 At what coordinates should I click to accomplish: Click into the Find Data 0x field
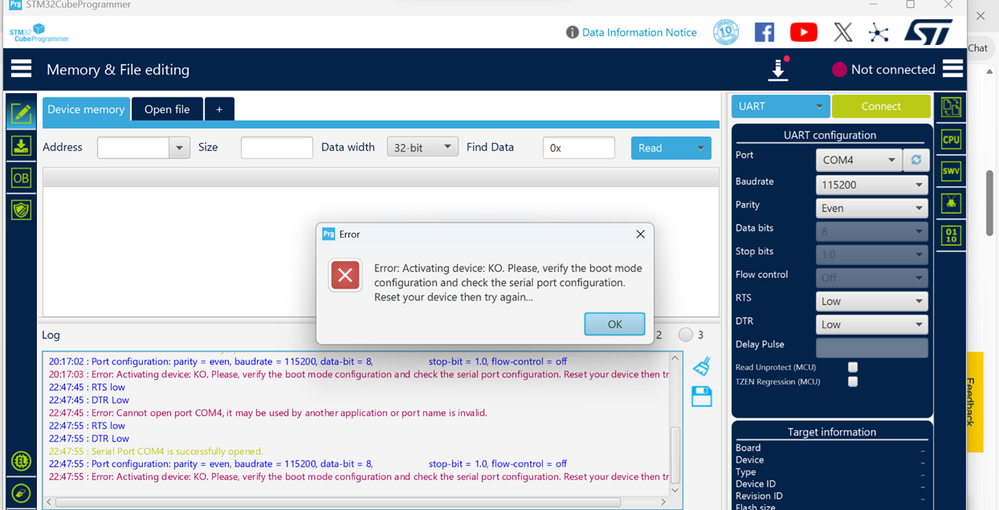(x=579, y=148)
